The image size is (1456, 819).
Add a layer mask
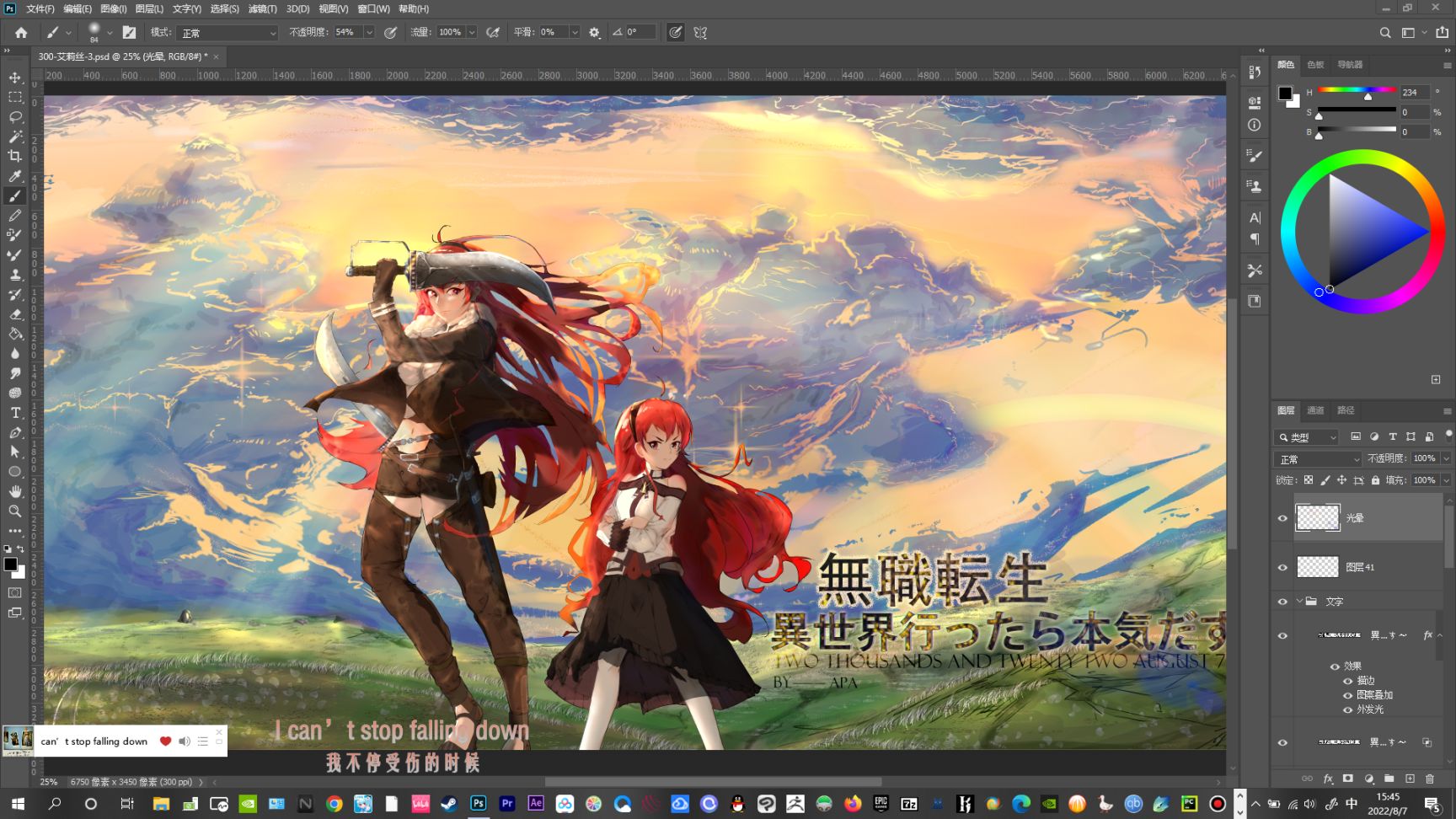[x=1348, y=779]
